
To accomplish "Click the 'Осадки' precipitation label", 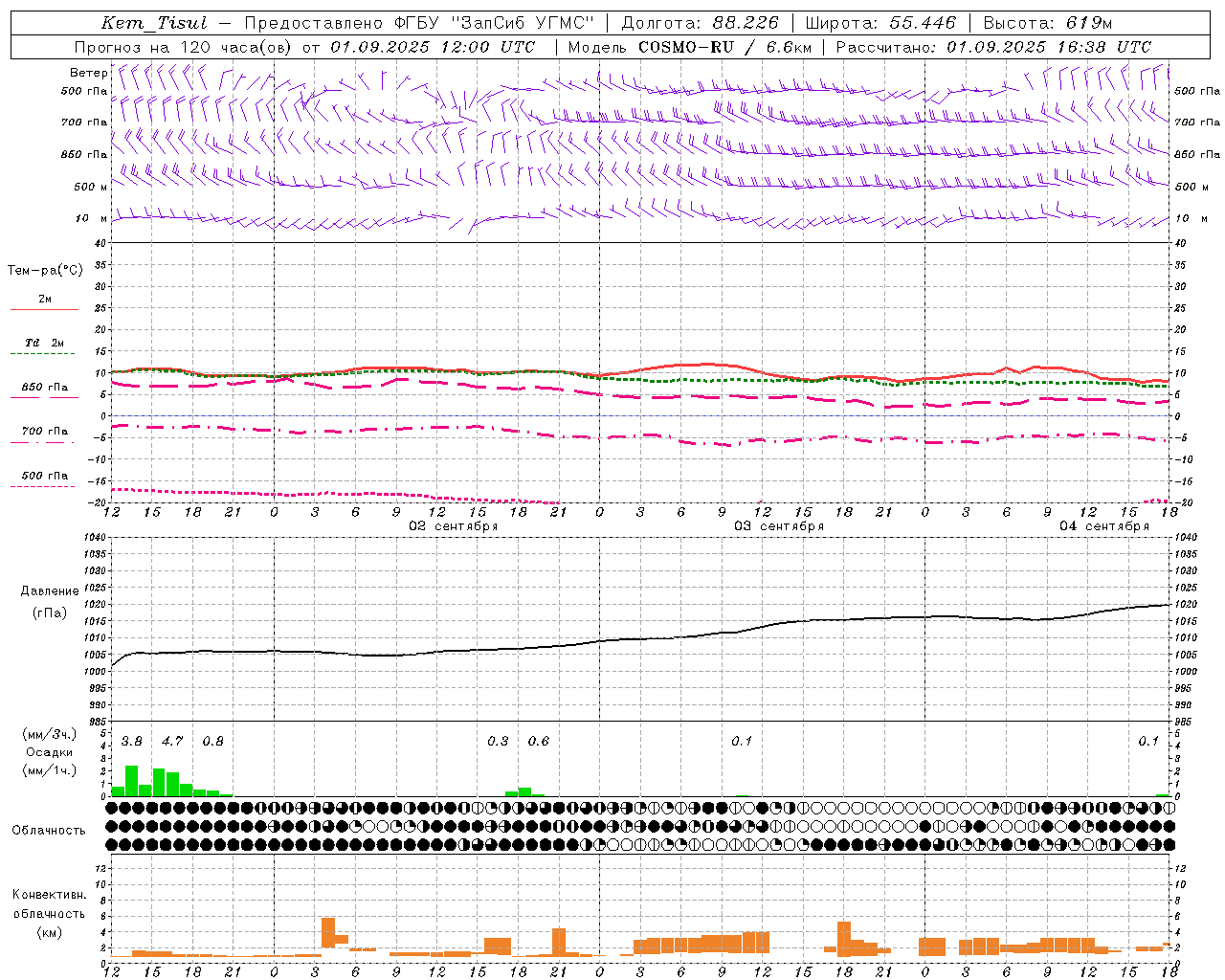I will pos(50,752).
